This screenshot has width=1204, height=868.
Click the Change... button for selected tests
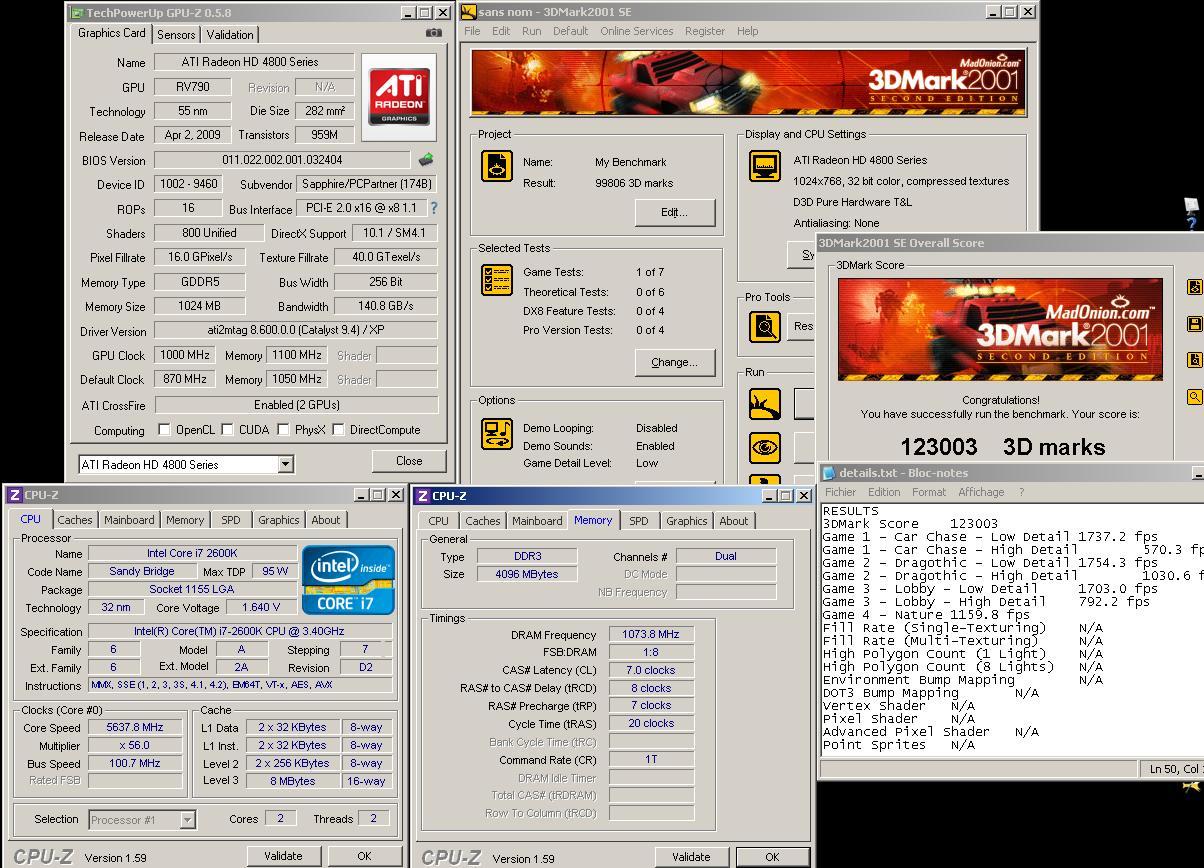(675, 362)
